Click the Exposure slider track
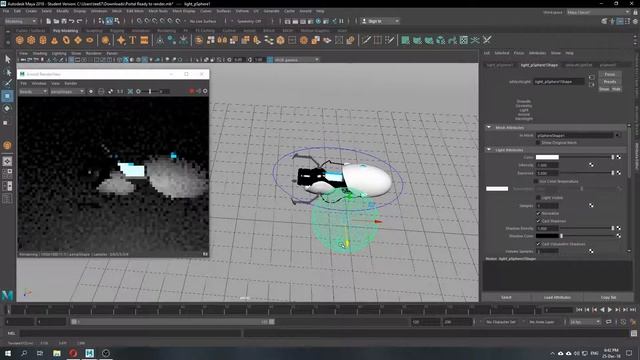Viewport: 640px width, 360px height. click(x=587, y=173)
